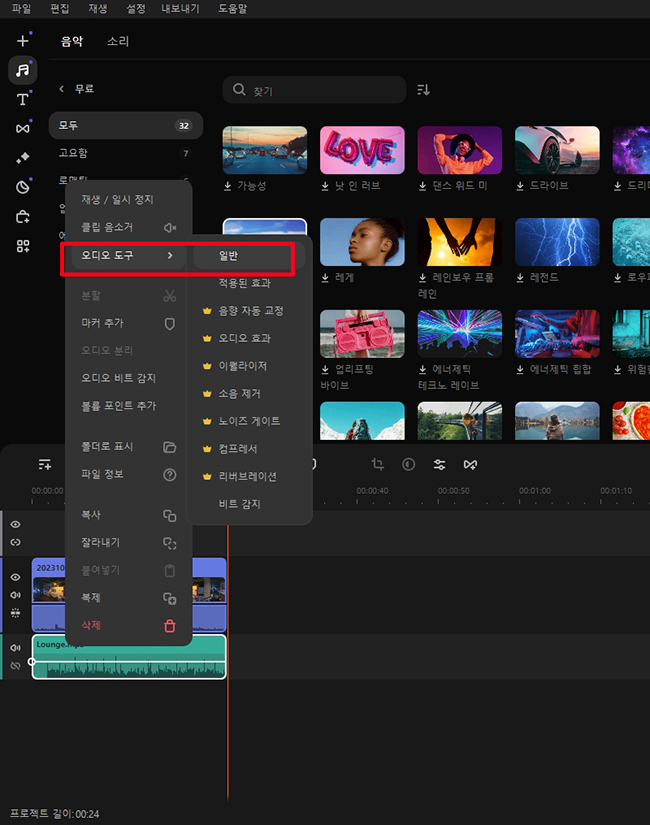Screen dimensions: 650x825
Task: Download the 가능성 track
Action: 227,186
